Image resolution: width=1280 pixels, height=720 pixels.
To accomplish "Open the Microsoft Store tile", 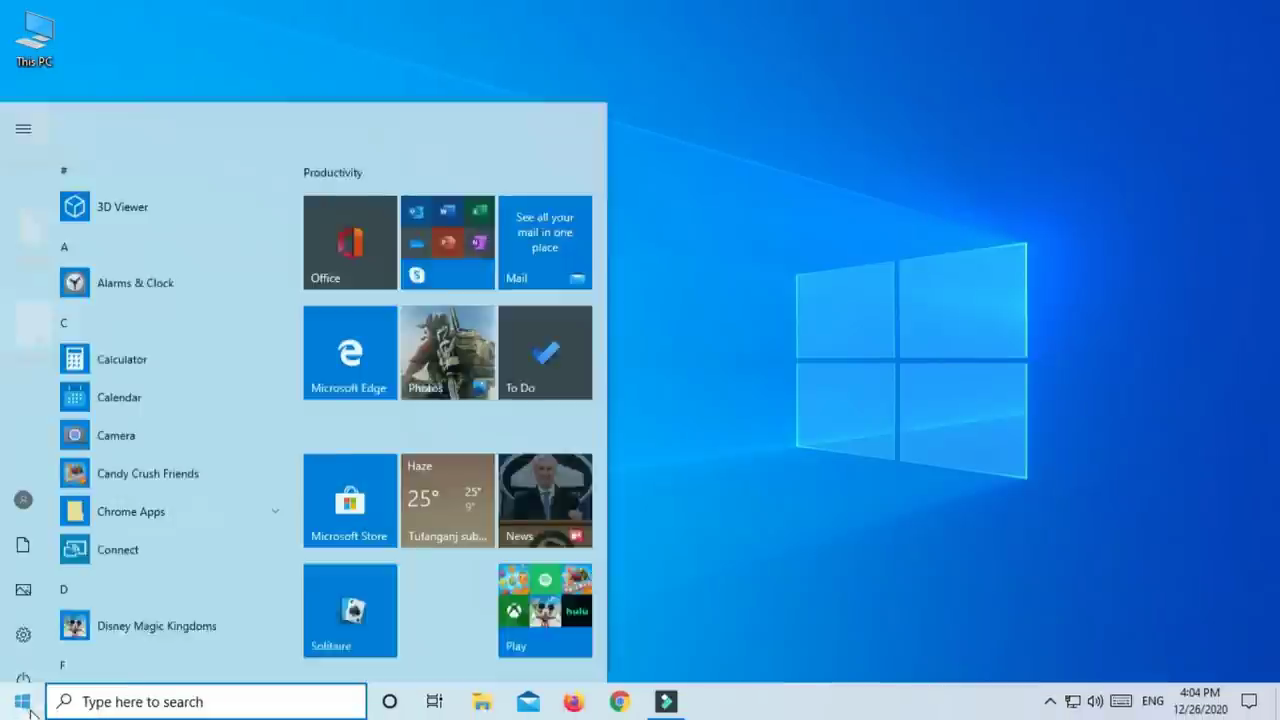I will [350, 500].
